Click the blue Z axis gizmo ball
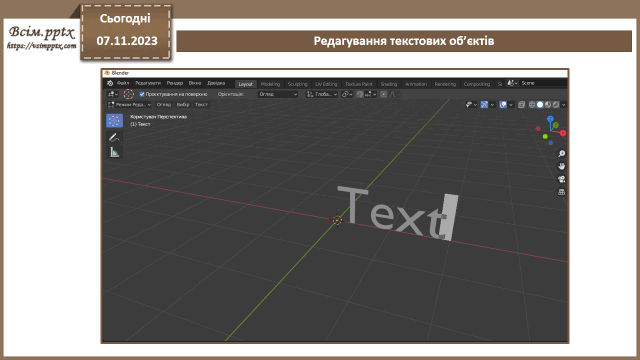Image resolution: width=640 pixels, height=360 pixels. tap(550, 119)
